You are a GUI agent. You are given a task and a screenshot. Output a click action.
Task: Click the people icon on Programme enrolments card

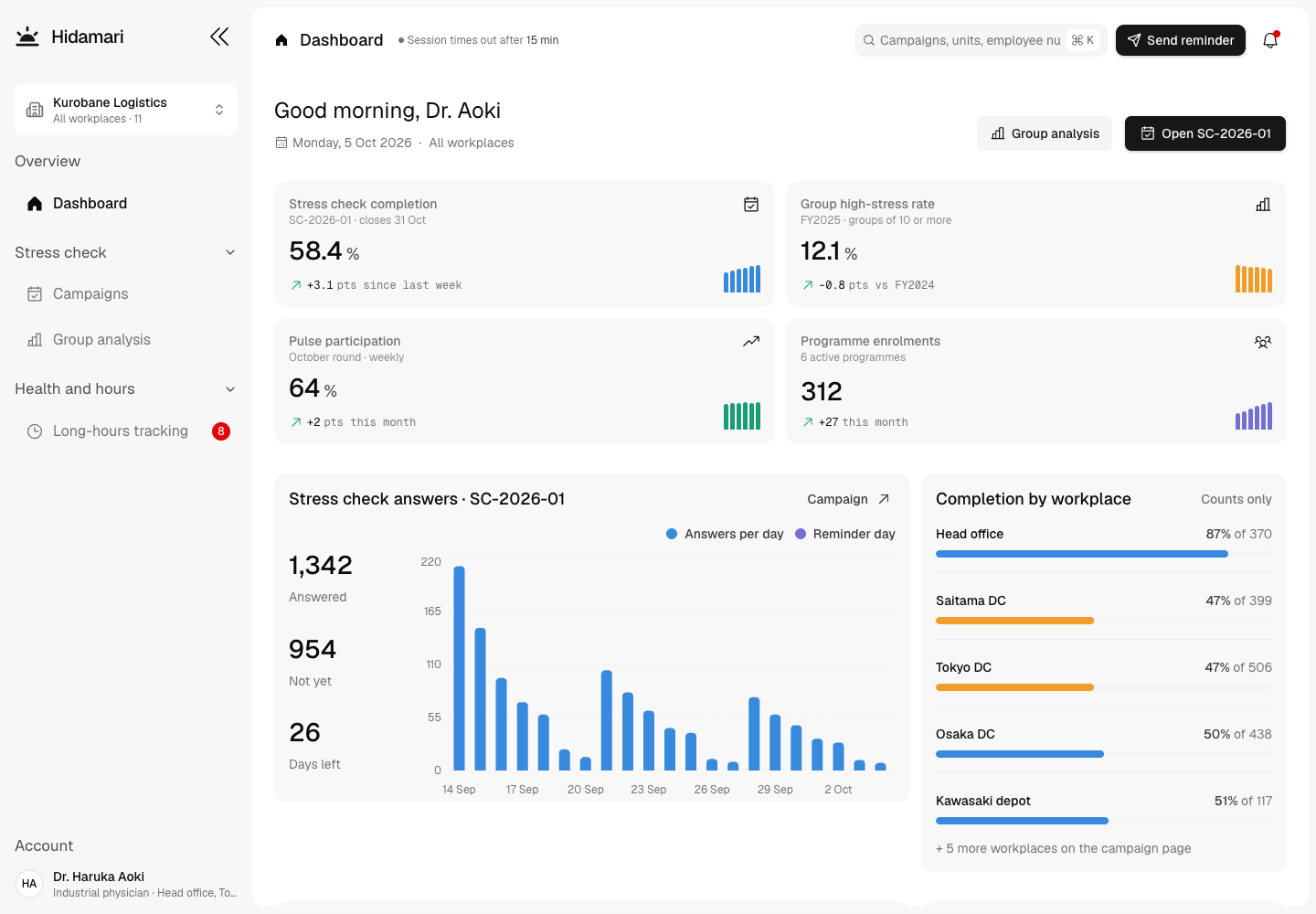(1263, 342)
